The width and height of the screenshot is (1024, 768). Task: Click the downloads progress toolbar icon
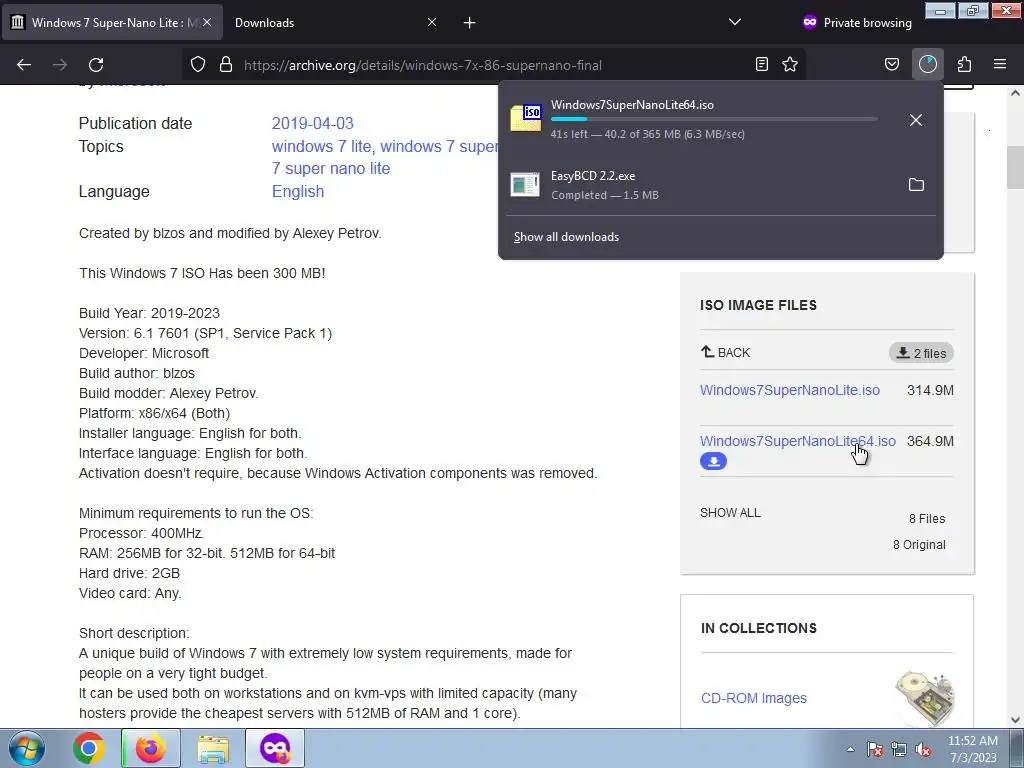coord(928,65)
